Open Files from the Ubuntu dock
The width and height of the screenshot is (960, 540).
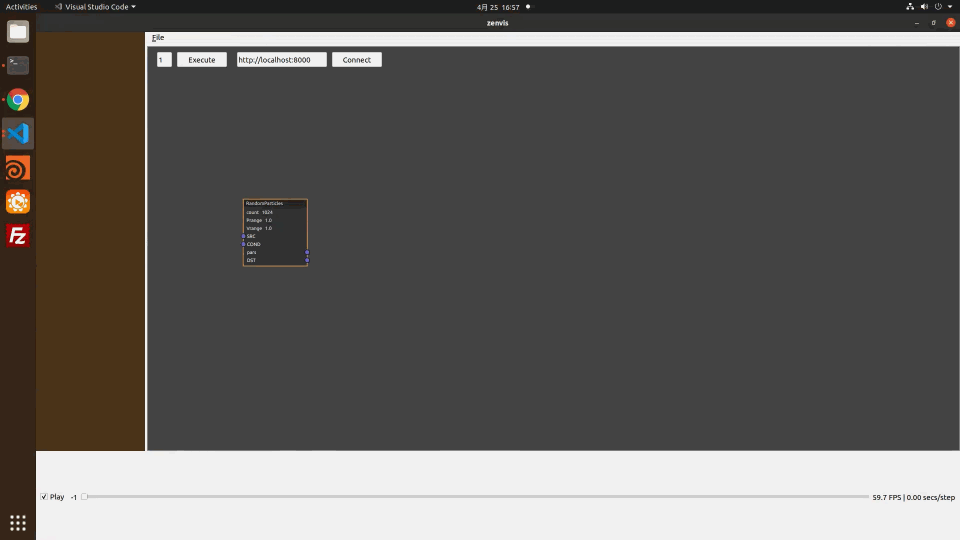click(x=18, y=31)
